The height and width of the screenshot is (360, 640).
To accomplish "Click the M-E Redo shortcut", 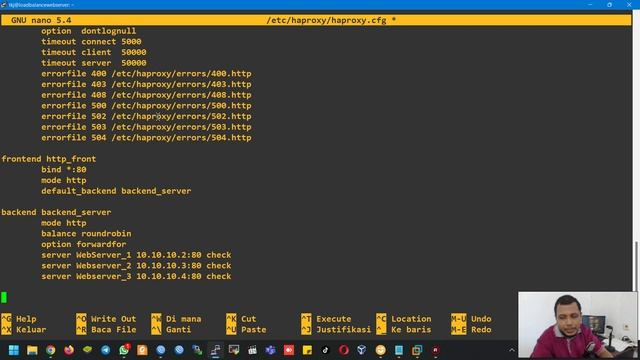I will click(x=471, y=329).
